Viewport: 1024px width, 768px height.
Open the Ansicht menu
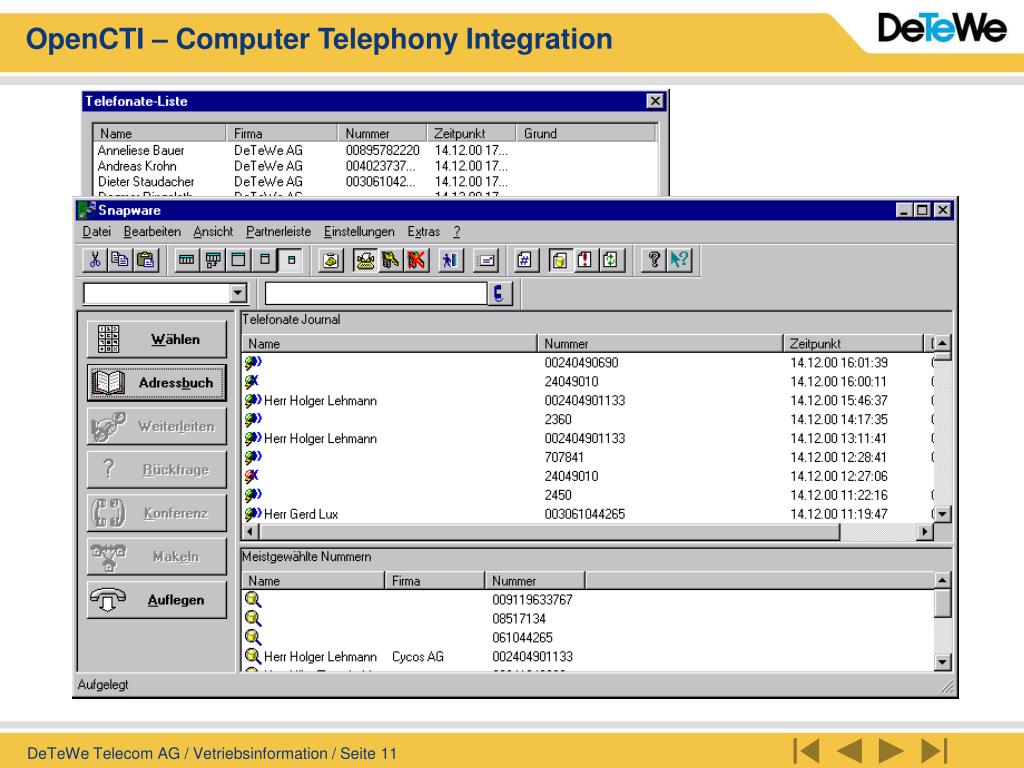point(213,232)
